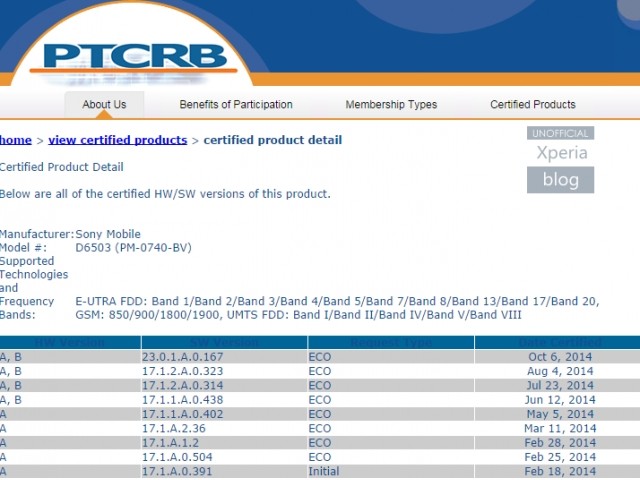The width and height of the screenshot is (640, 480).
Task: Click the Oct 6, 2014 date cell
Action: pos(560,357)
